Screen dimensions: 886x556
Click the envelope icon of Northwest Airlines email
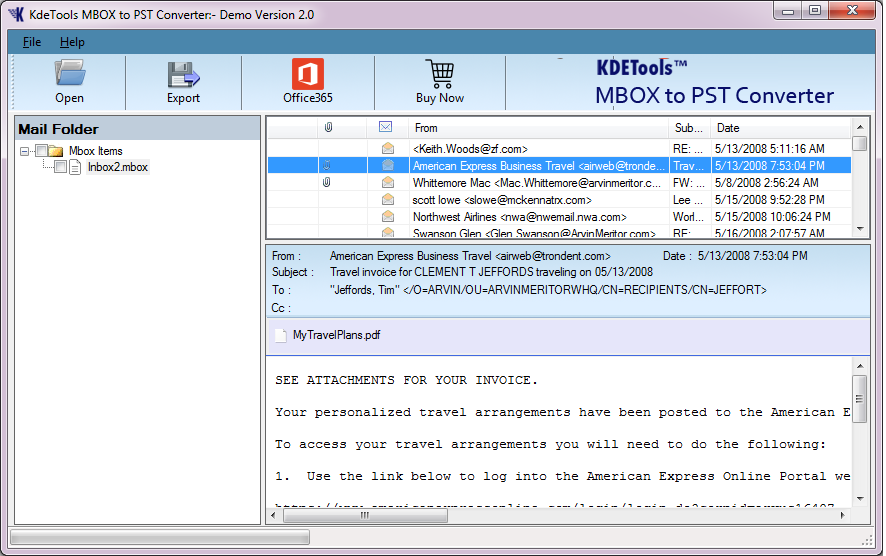point(388,216)
